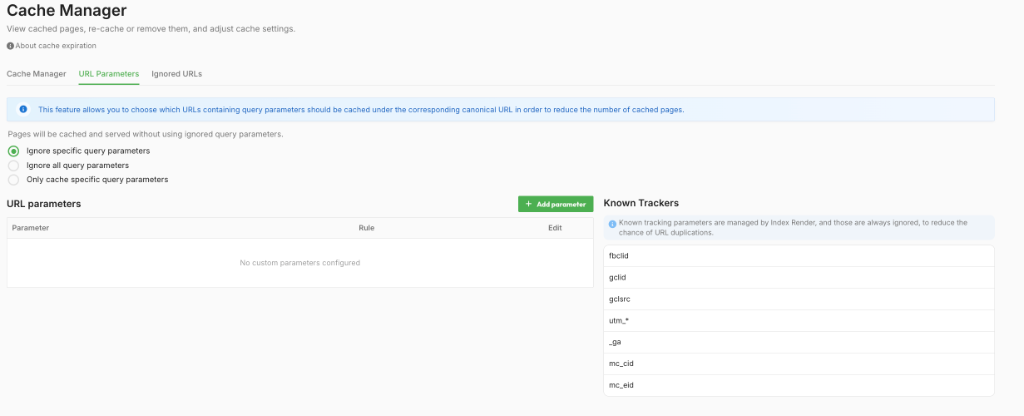
Task: Click the gclsrc tracker row
Action: (x=799, y=299)
